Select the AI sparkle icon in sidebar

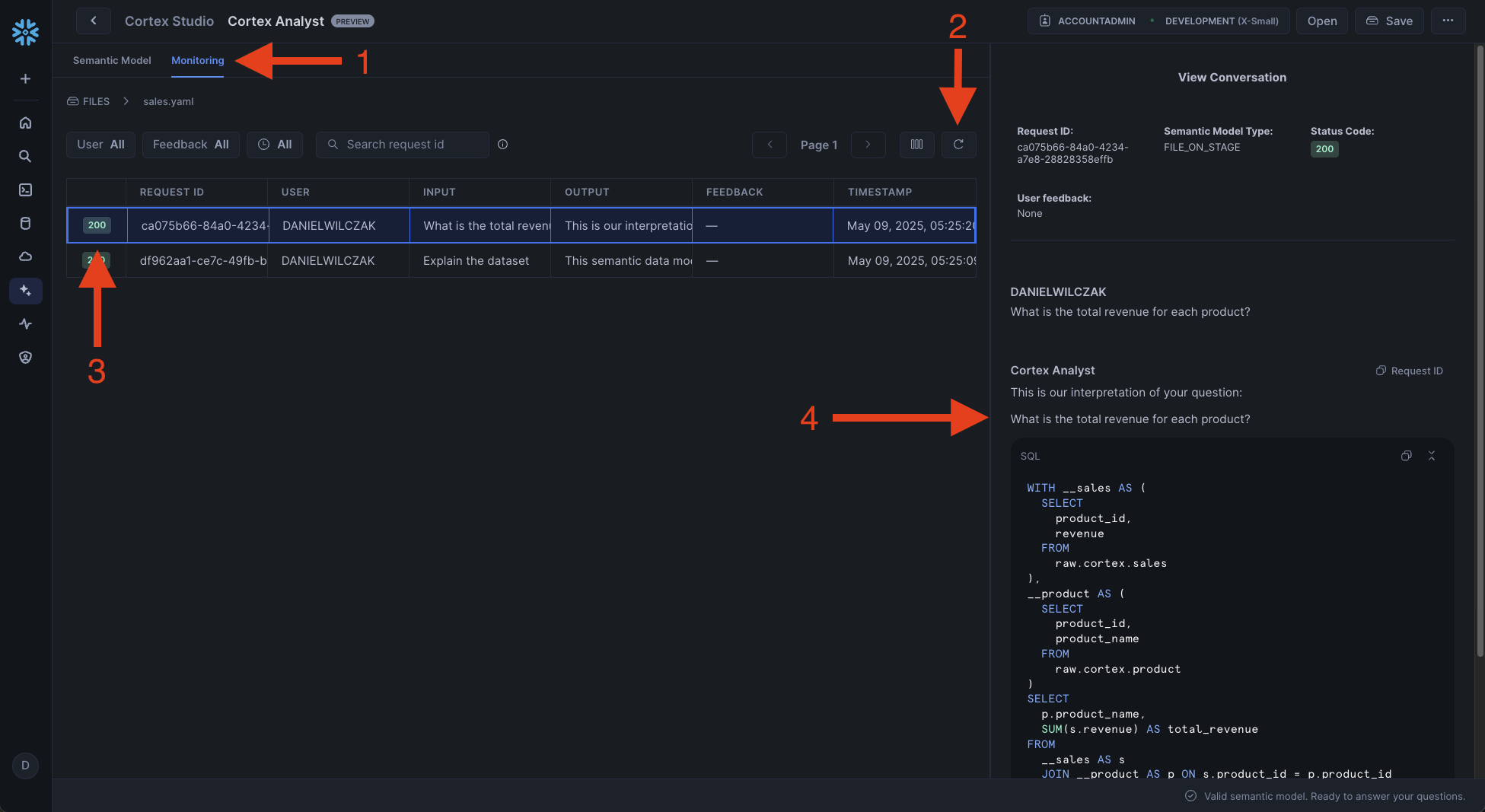tap(25, 291)
